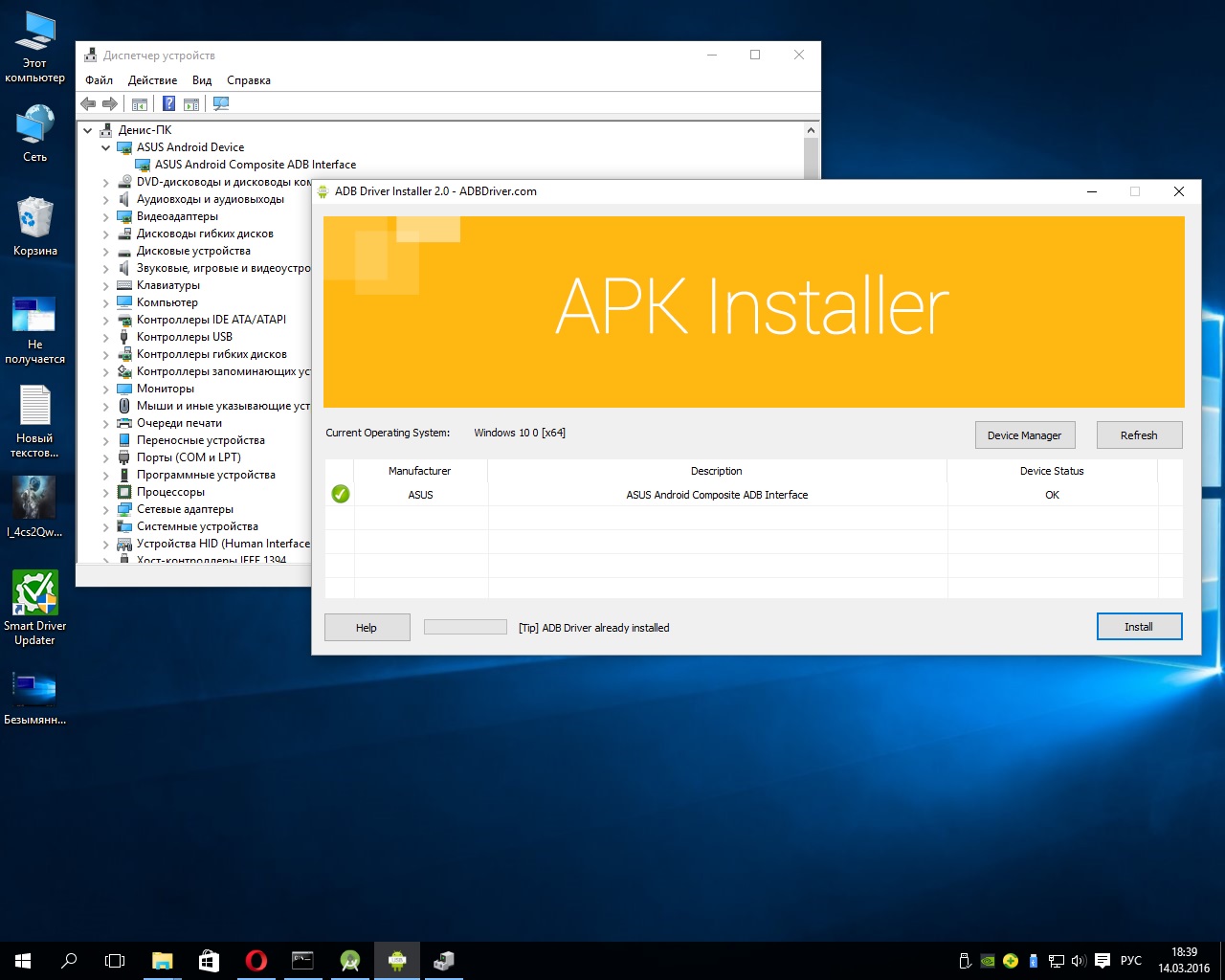Click the scan for hardware changes icon
The height and width of the screenshot is (980, 1225).
pos(221,104)
